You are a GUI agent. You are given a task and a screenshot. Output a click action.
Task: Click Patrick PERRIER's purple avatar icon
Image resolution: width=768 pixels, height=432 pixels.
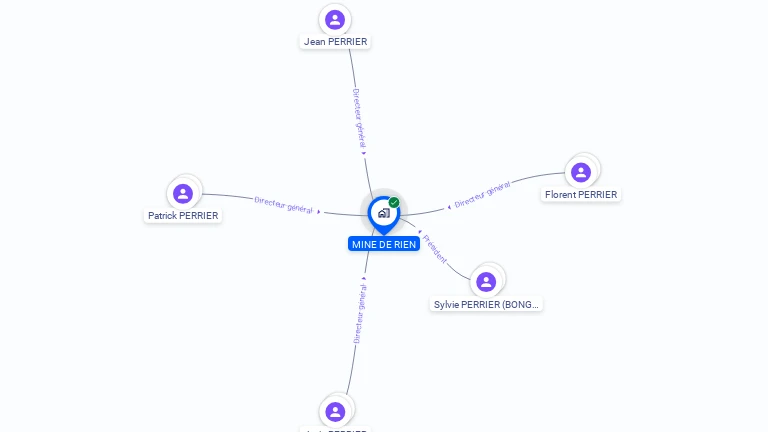183,193
